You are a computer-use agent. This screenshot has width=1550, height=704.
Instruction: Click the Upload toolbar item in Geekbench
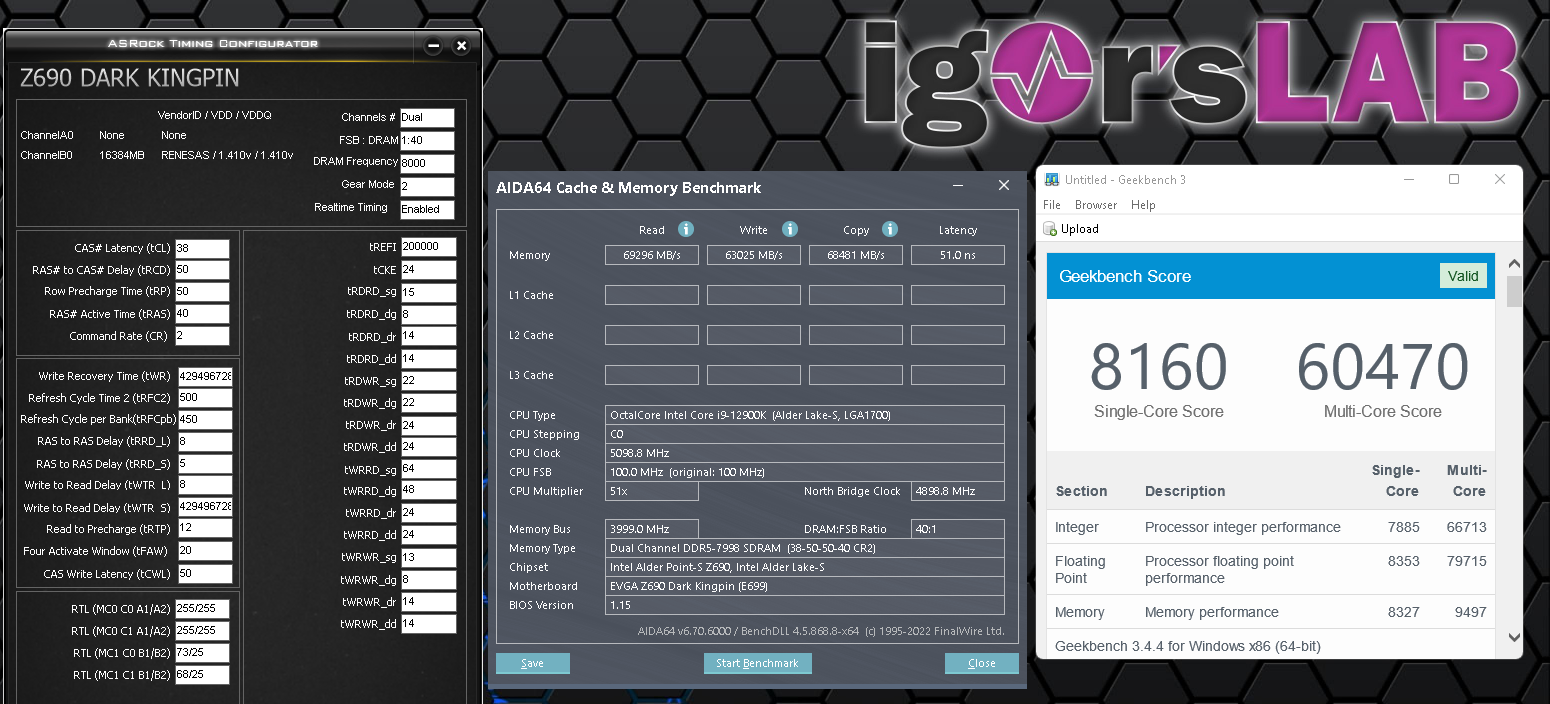tap(1071, 229)
